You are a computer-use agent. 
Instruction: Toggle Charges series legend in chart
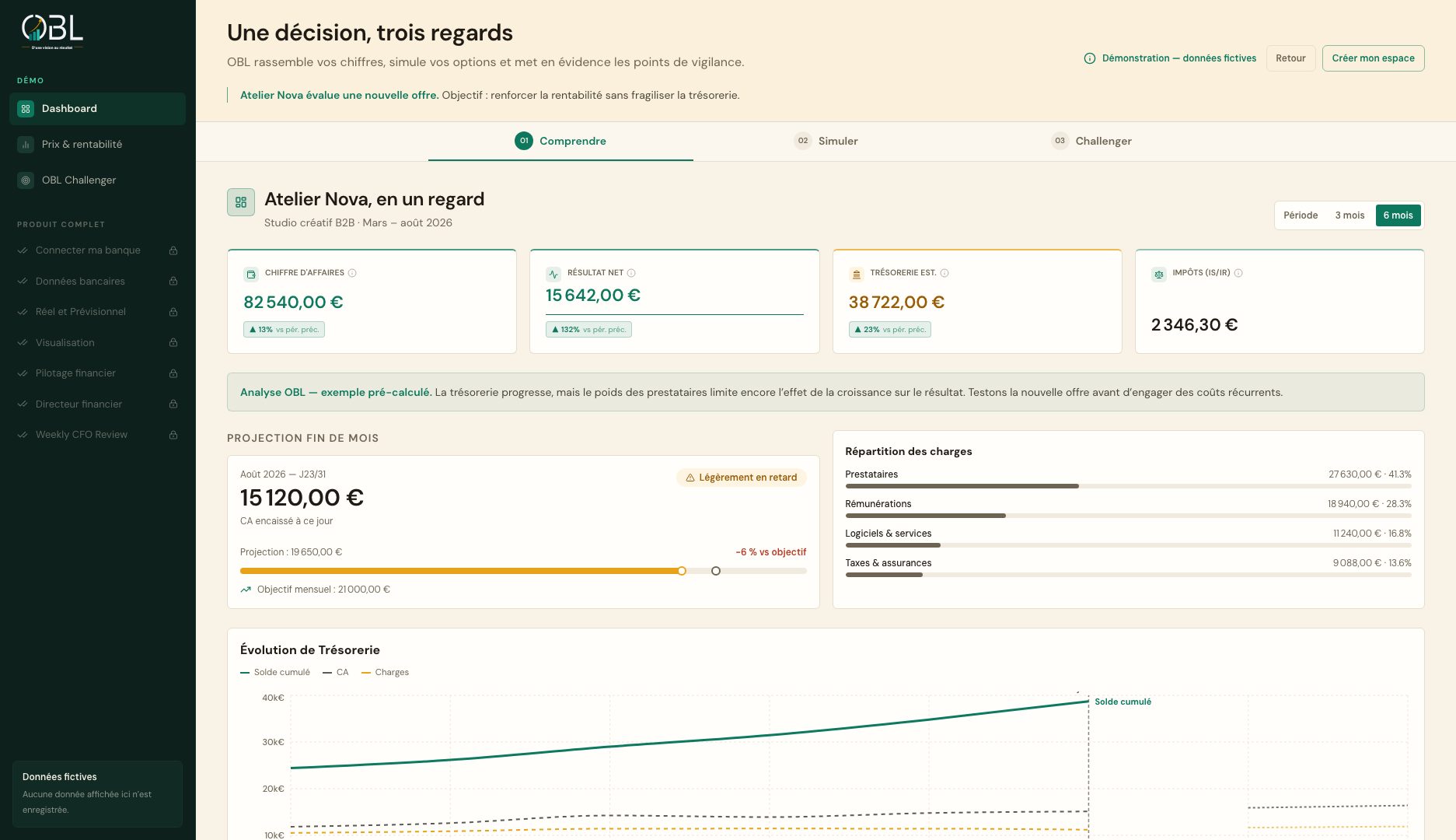(386, 672)
